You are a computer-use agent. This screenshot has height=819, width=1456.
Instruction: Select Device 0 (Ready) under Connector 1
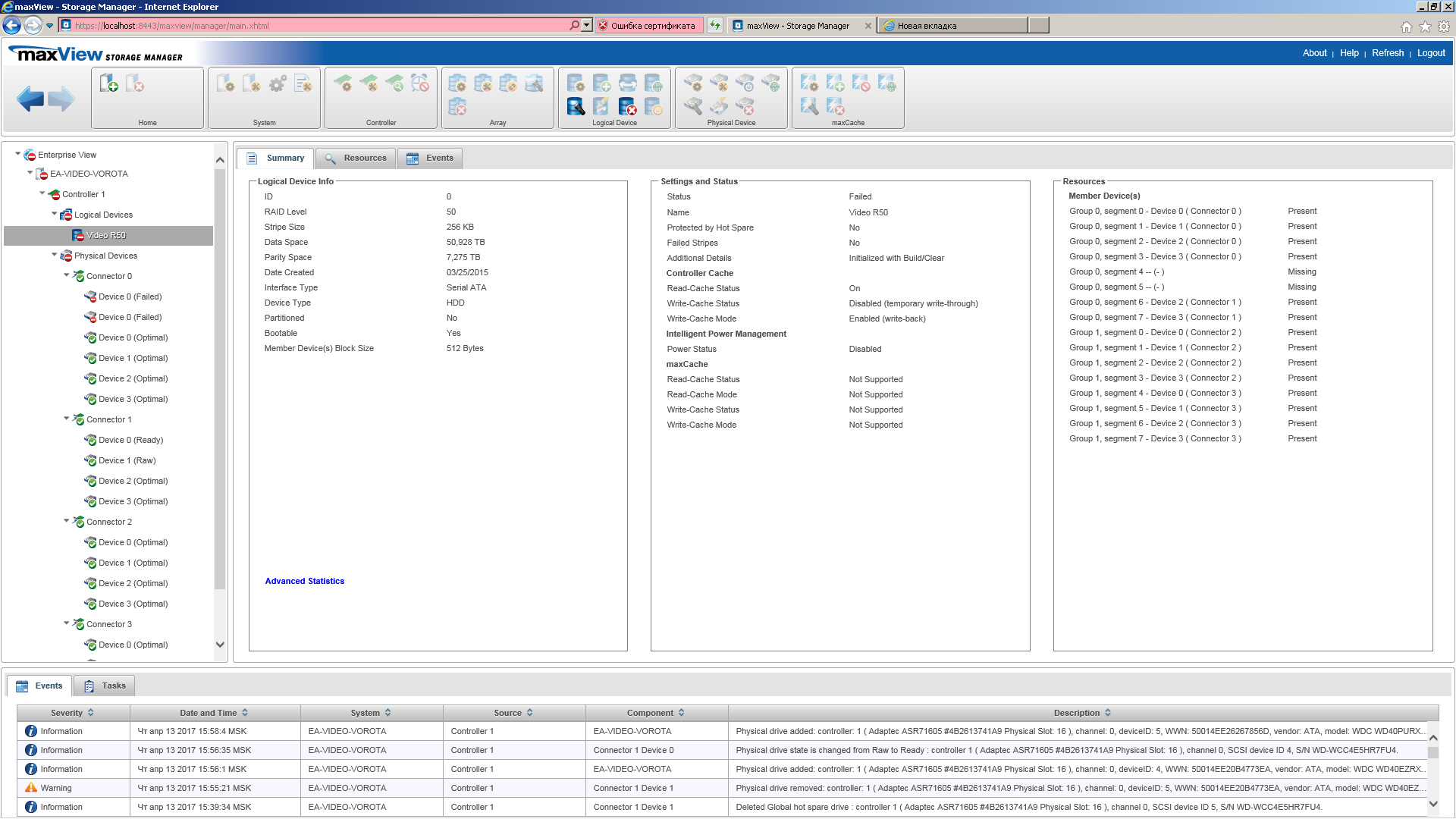tap(130, 440)
